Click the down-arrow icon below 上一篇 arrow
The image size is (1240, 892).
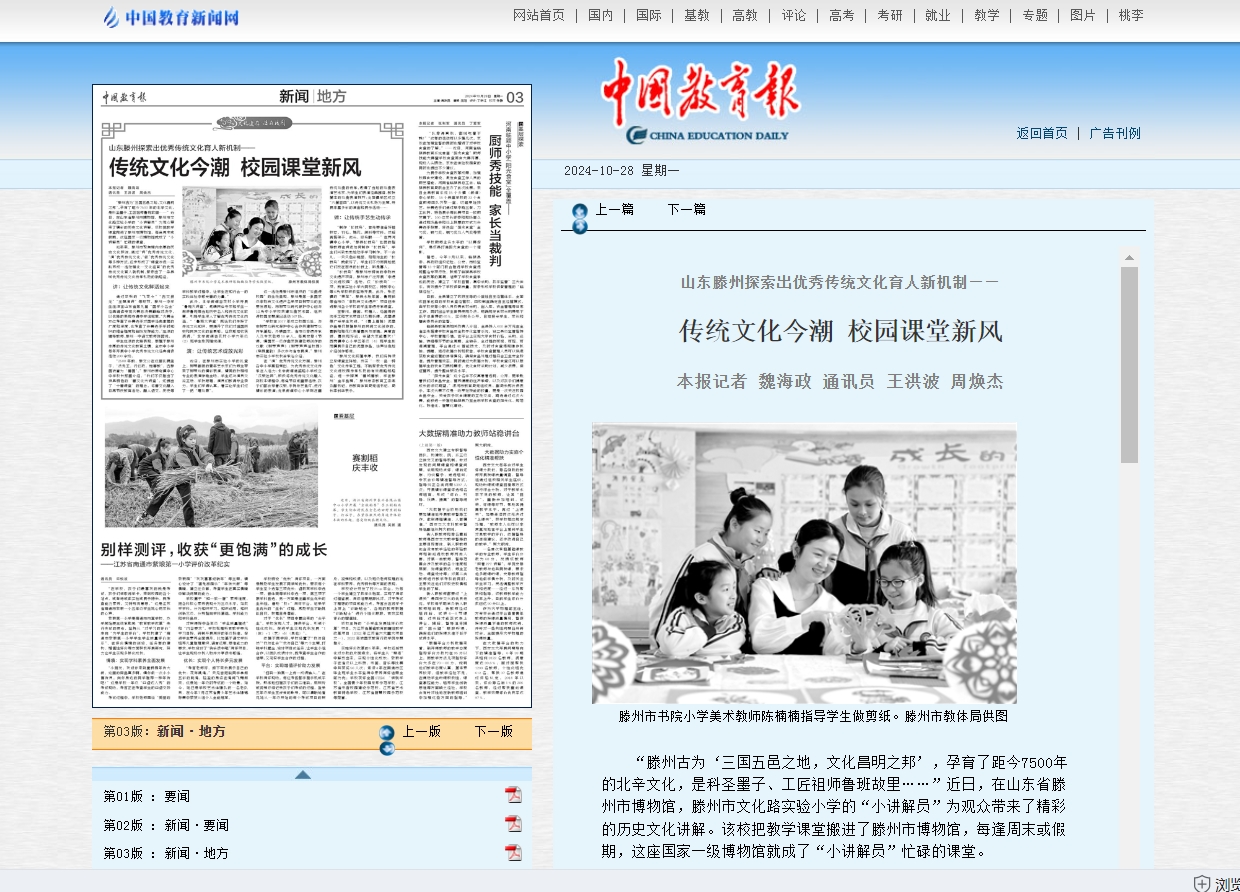click(x=579, y=227)
